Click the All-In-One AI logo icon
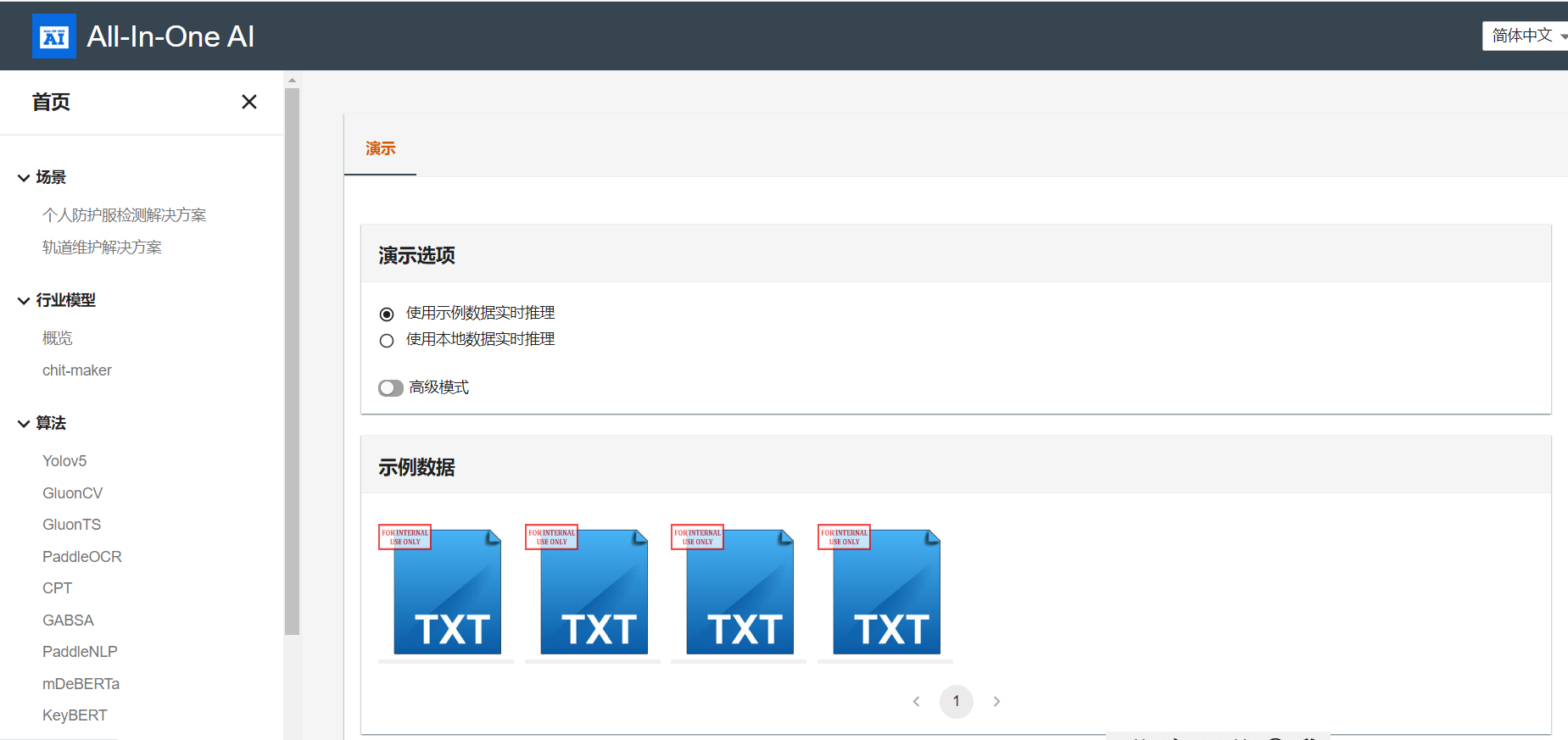Screen dimensions: 1568x740 [x=53, y=36]
